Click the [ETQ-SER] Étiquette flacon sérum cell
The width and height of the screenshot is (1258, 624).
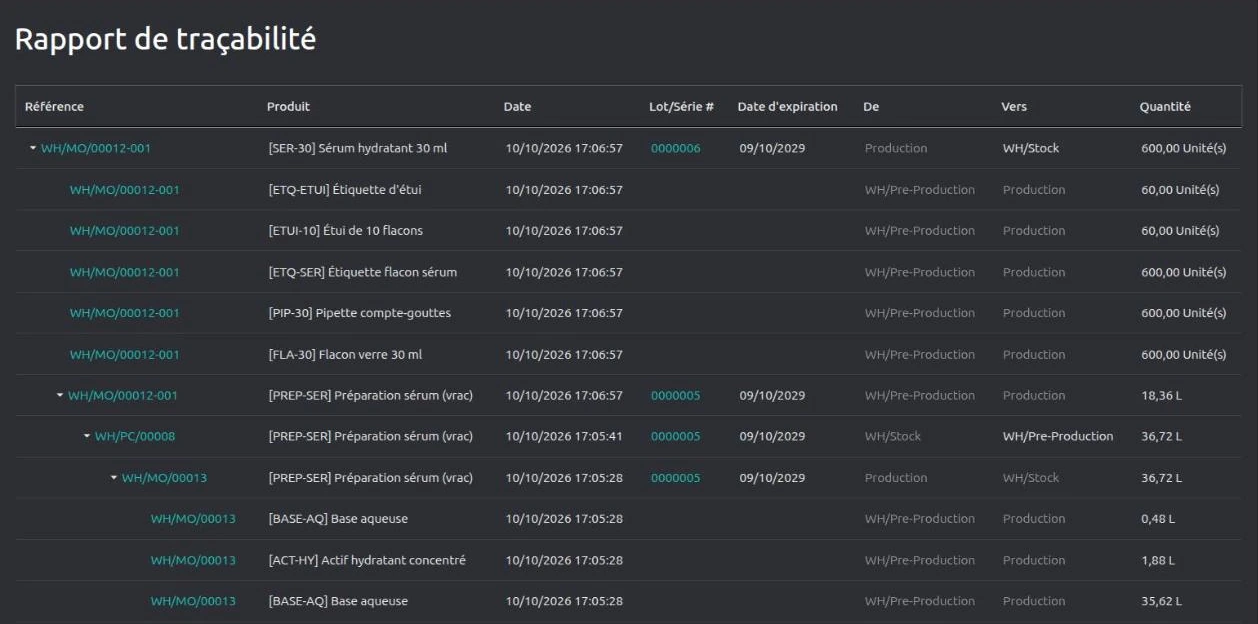point(363,272)
